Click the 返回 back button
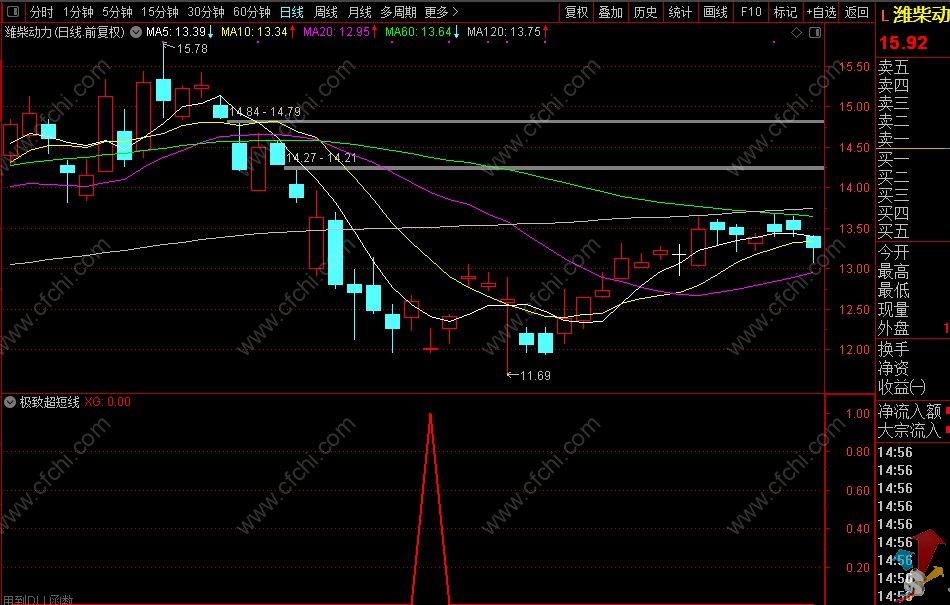Image resolution: width=950 pixels, height=605 pixels. pyautogui.click(x=856, y=12)
